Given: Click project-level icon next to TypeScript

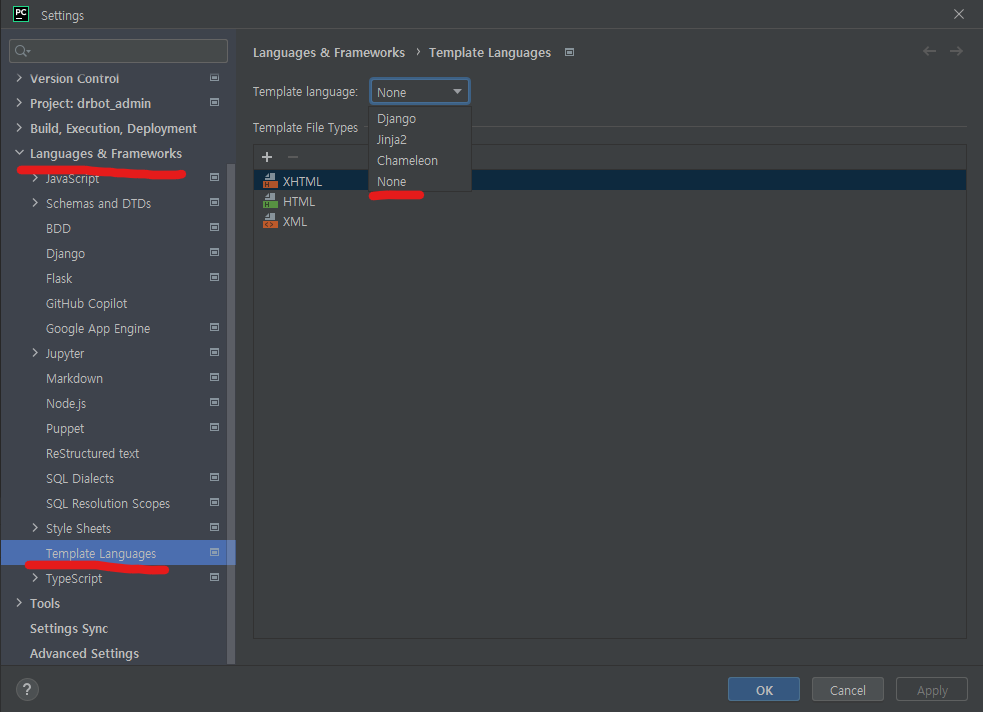Looking at the screenshot, I should click(214, 577).
